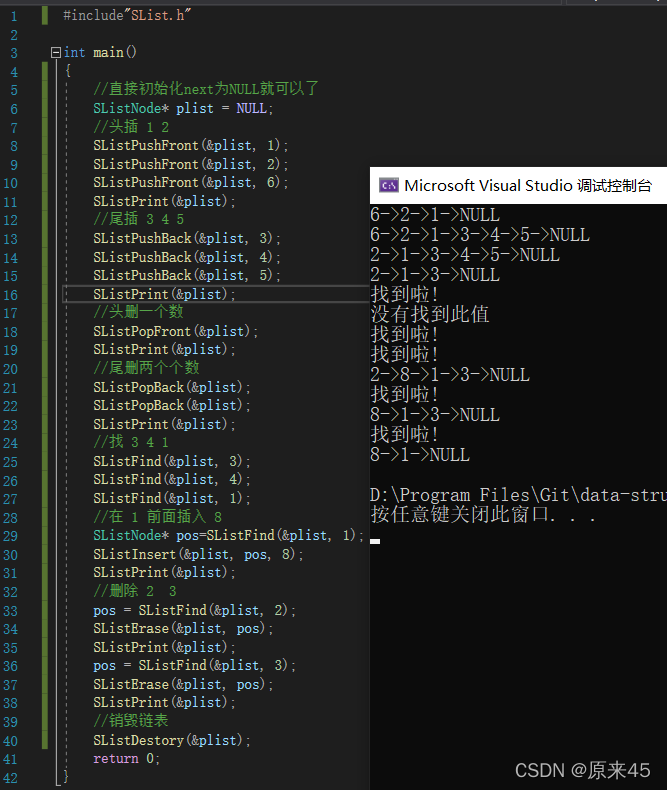Click the comment '//找 3 4 1'
The width and height of the screenshot is (667, 790).
tap(131, 442)
